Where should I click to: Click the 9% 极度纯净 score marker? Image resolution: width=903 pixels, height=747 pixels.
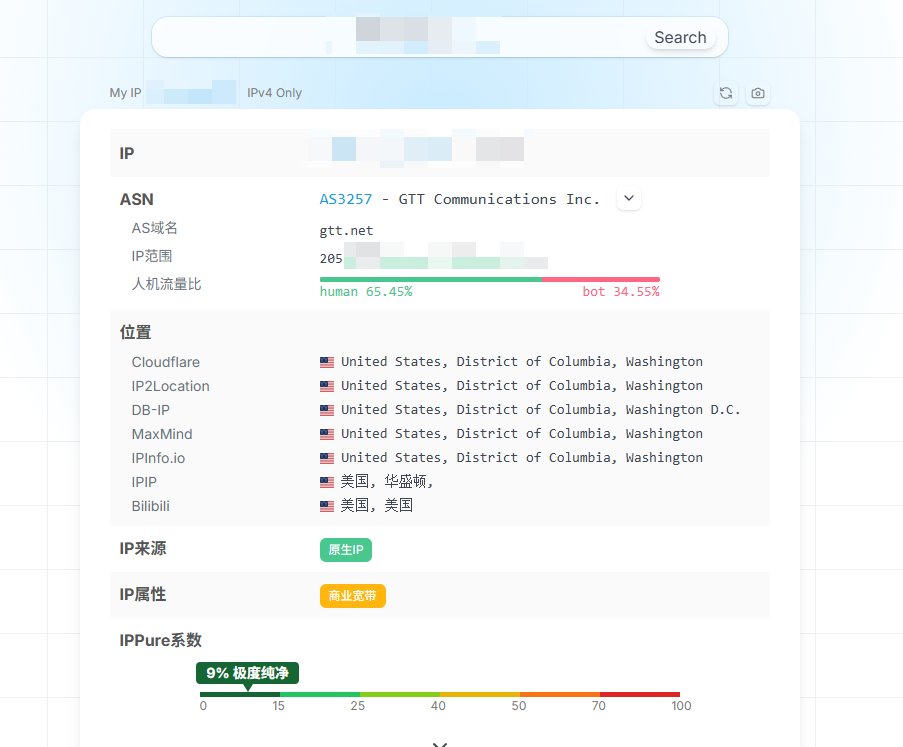247,673
